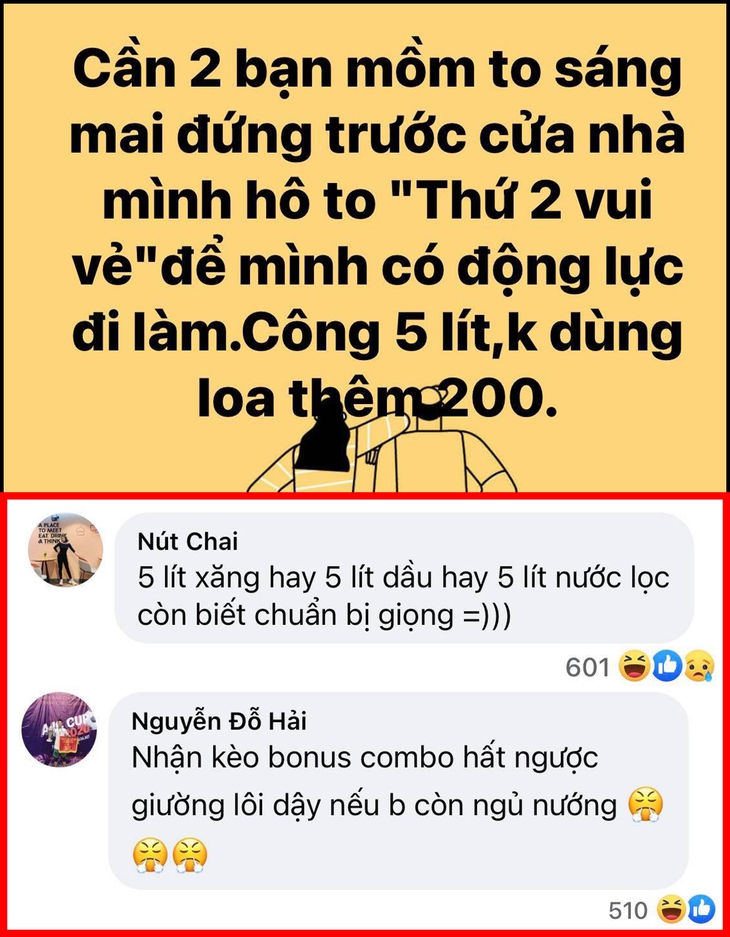This screenshot has height=937, width=730.
Task: Click laughing reaction icon beside 601
Action: [x=634, y=666]
